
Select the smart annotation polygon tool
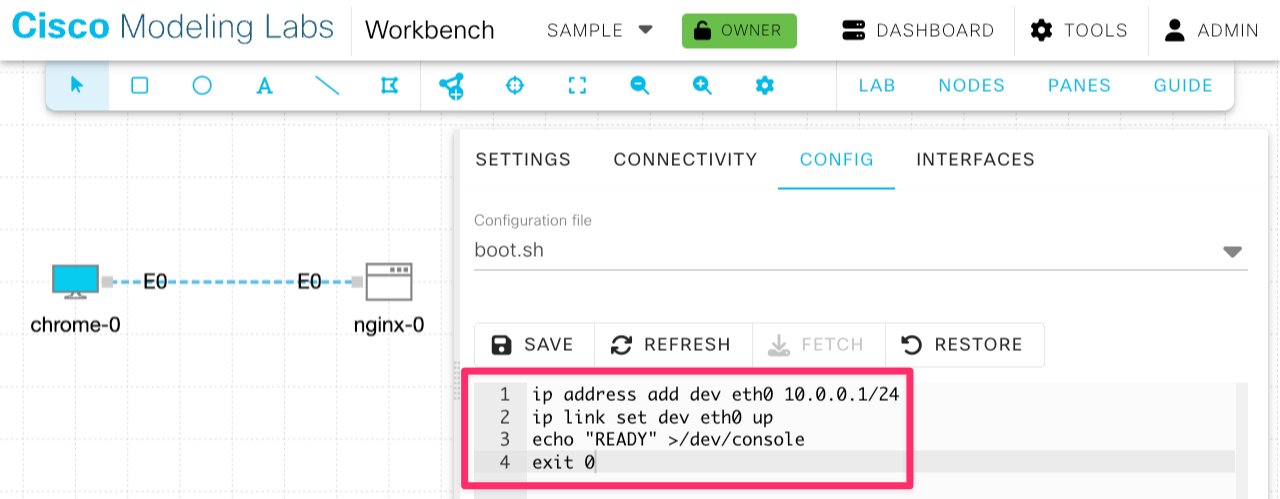[389, 86]
